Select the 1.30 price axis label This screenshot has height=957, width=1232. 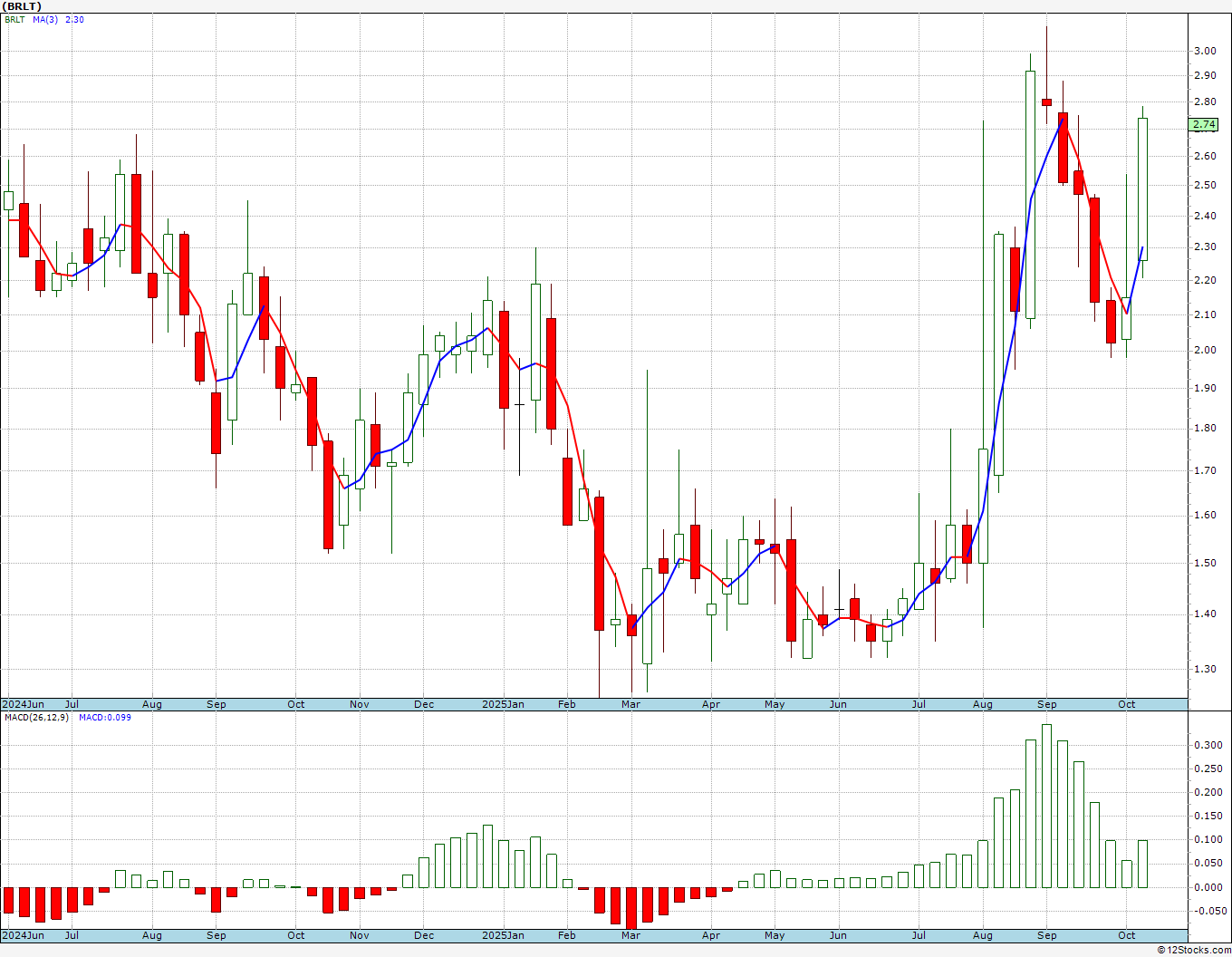coord(1205,670)
